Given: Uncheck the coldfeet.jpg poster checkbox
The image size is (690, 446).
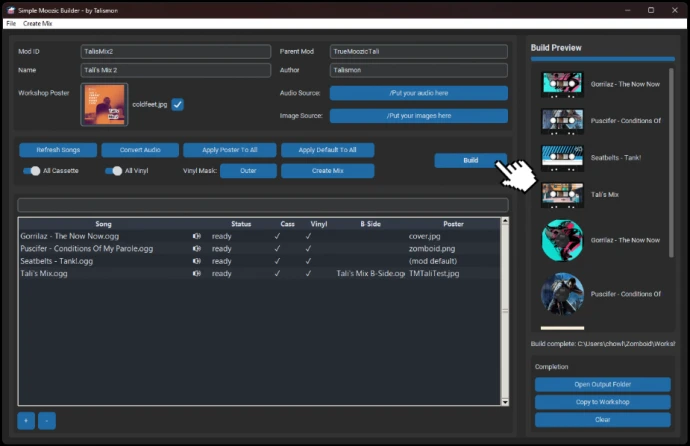Looking at the screenshot, I should [x=177, y=104].
